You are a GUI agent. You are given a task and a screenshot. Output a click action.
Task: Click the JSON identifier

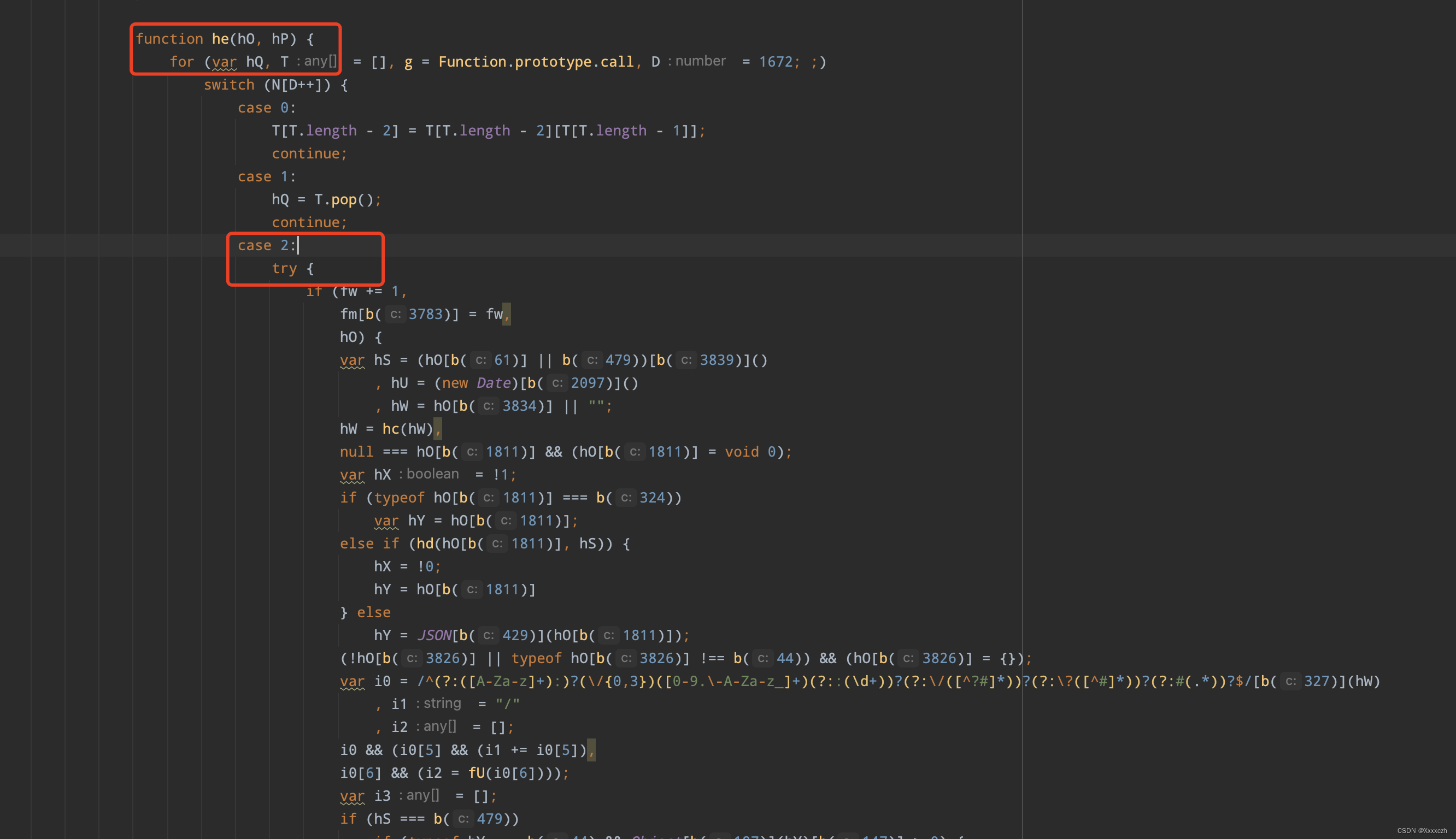434,635
